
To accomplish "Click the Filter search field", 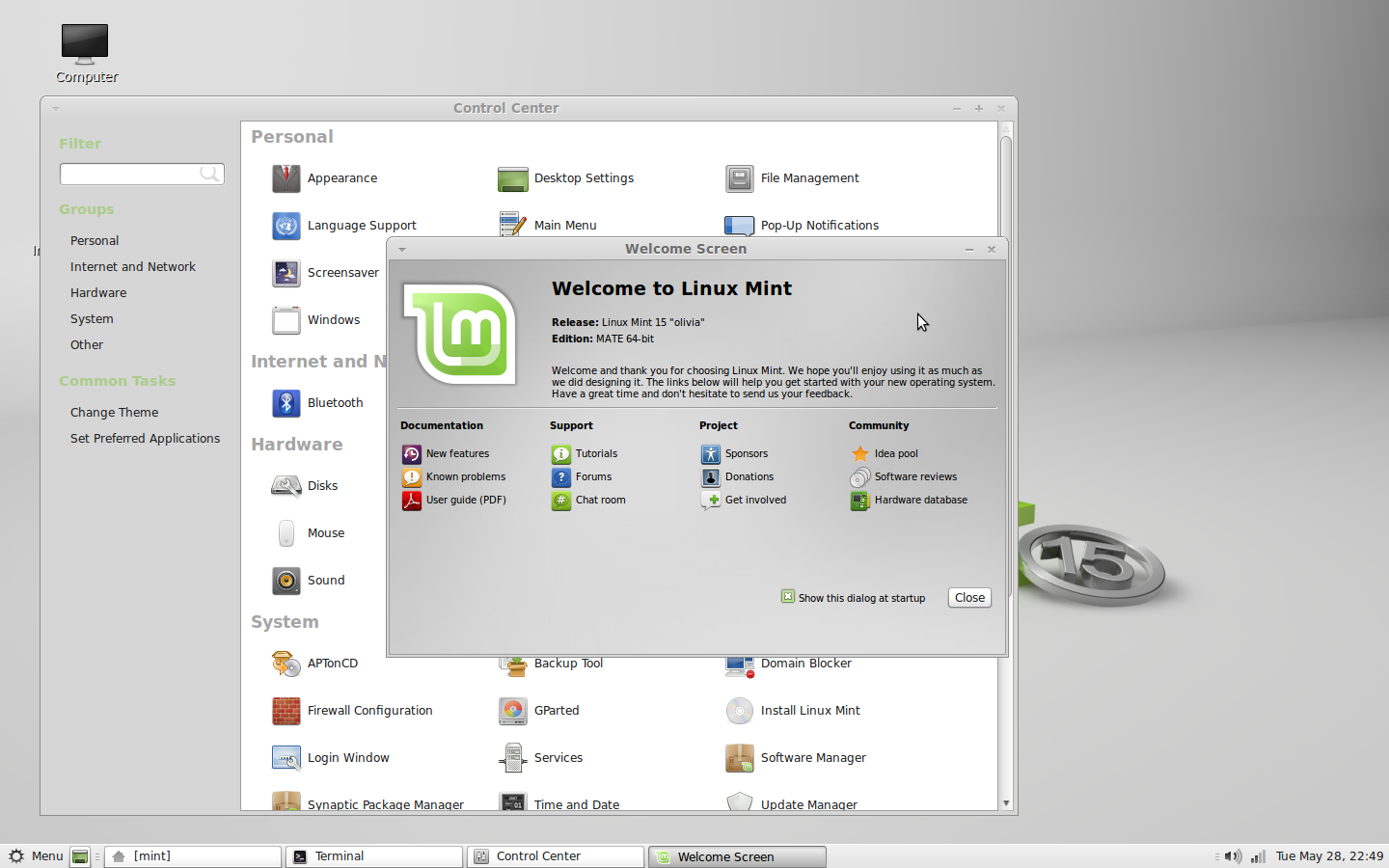I will (x=142, y=174).
